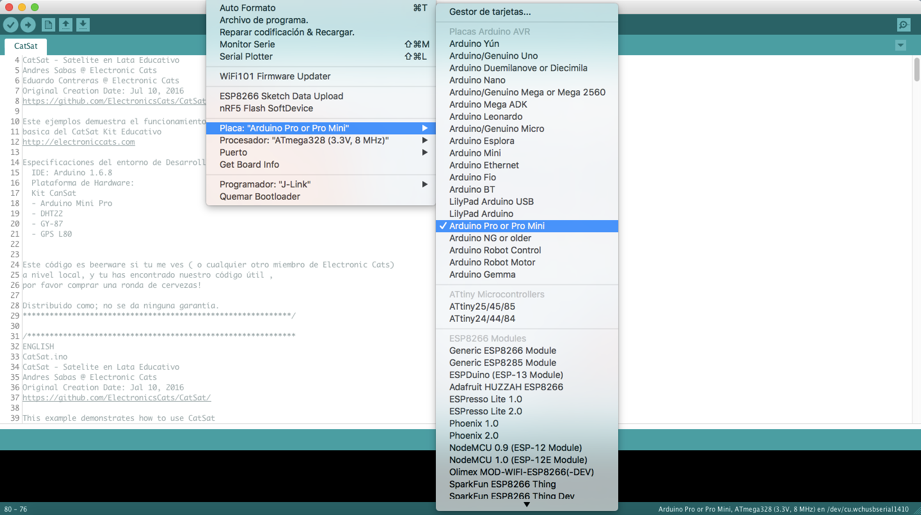Image resolution: width=921 pixels, height=515 pixels.
Task: Select Arduino Nano board
Action: point(527,80)
